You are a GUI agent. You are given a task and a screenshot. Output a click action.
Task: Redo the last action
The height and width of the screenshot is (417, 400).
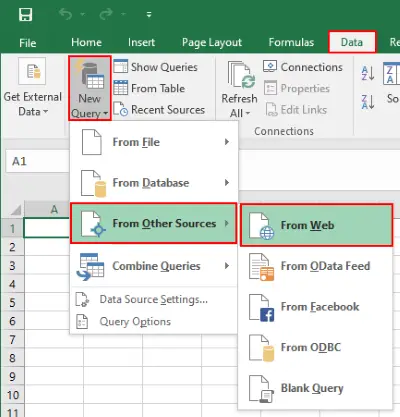click(x=107, y=14)
